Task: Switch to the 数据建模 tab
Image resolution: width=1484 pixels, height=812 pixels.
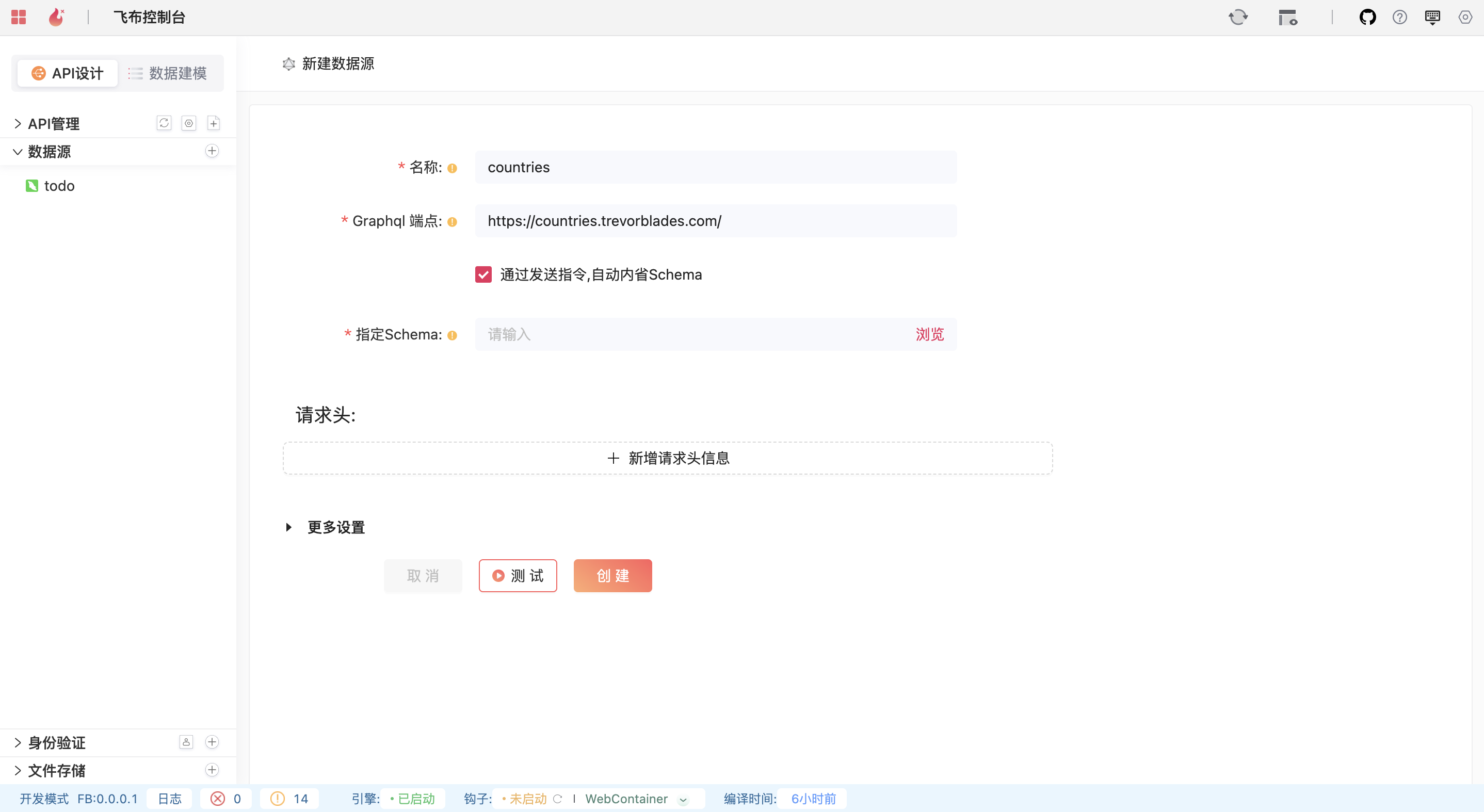Action: [x=168, y=73]
